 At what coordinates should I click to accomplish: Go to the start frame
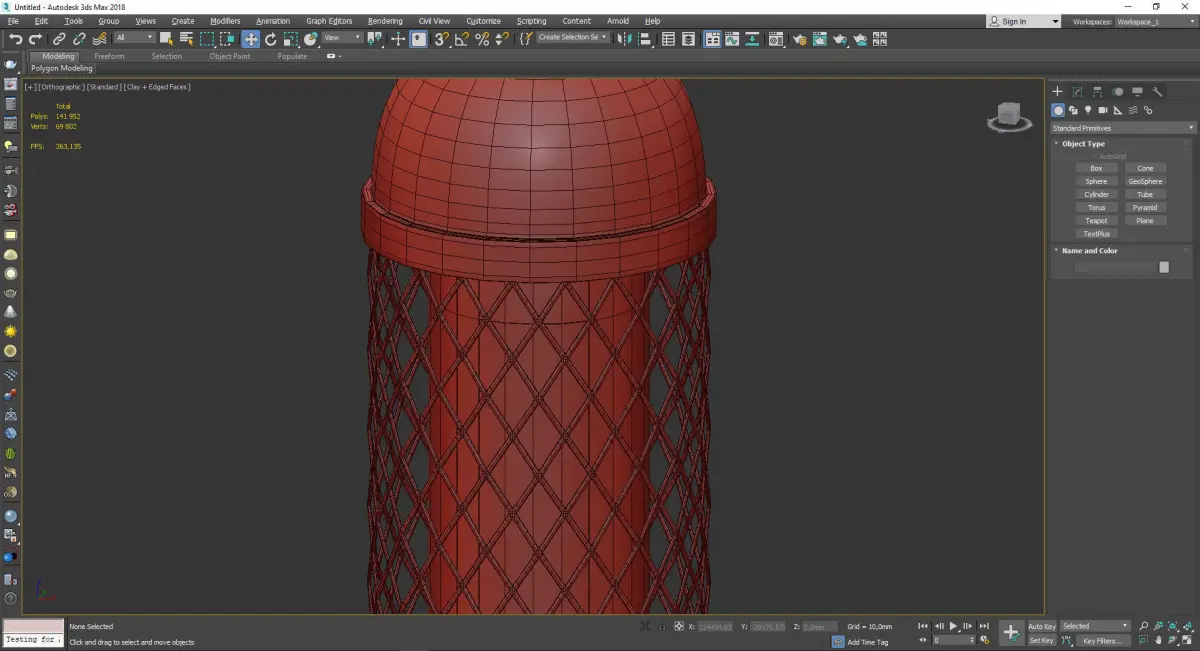(923, 626)
